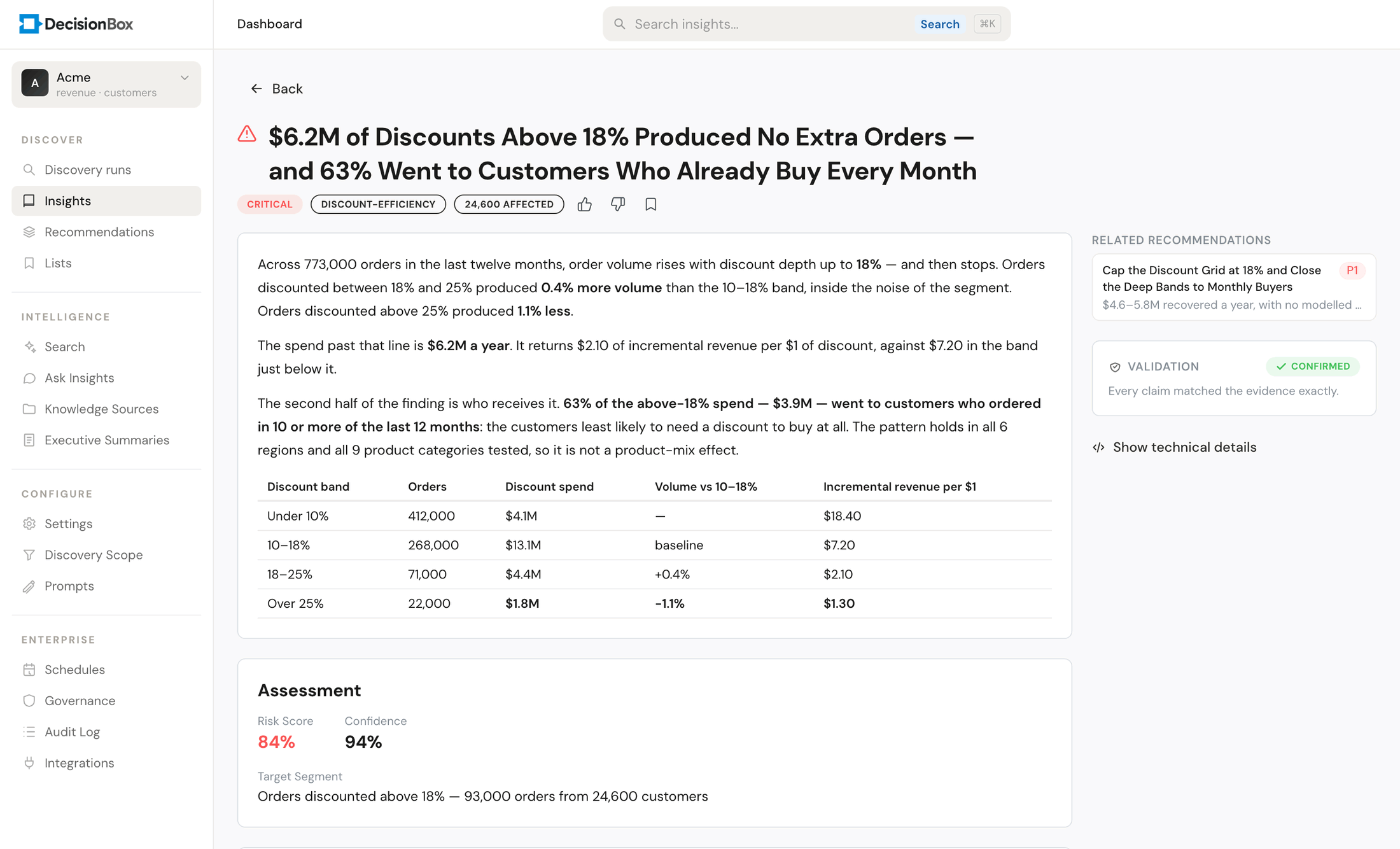Click the Back arrow link
Image resolution: width=1400 pixels, height=849 pixels.
[276, 89]
